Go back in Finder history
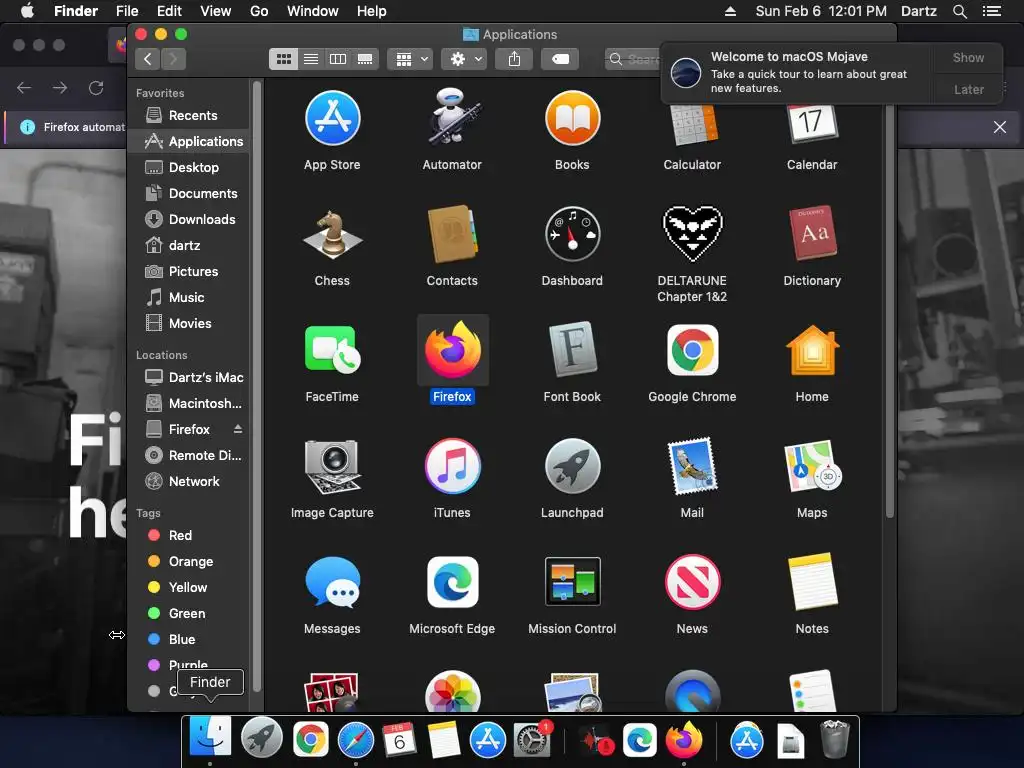Viewport: 1024px width, 768px height. point(148,59)
